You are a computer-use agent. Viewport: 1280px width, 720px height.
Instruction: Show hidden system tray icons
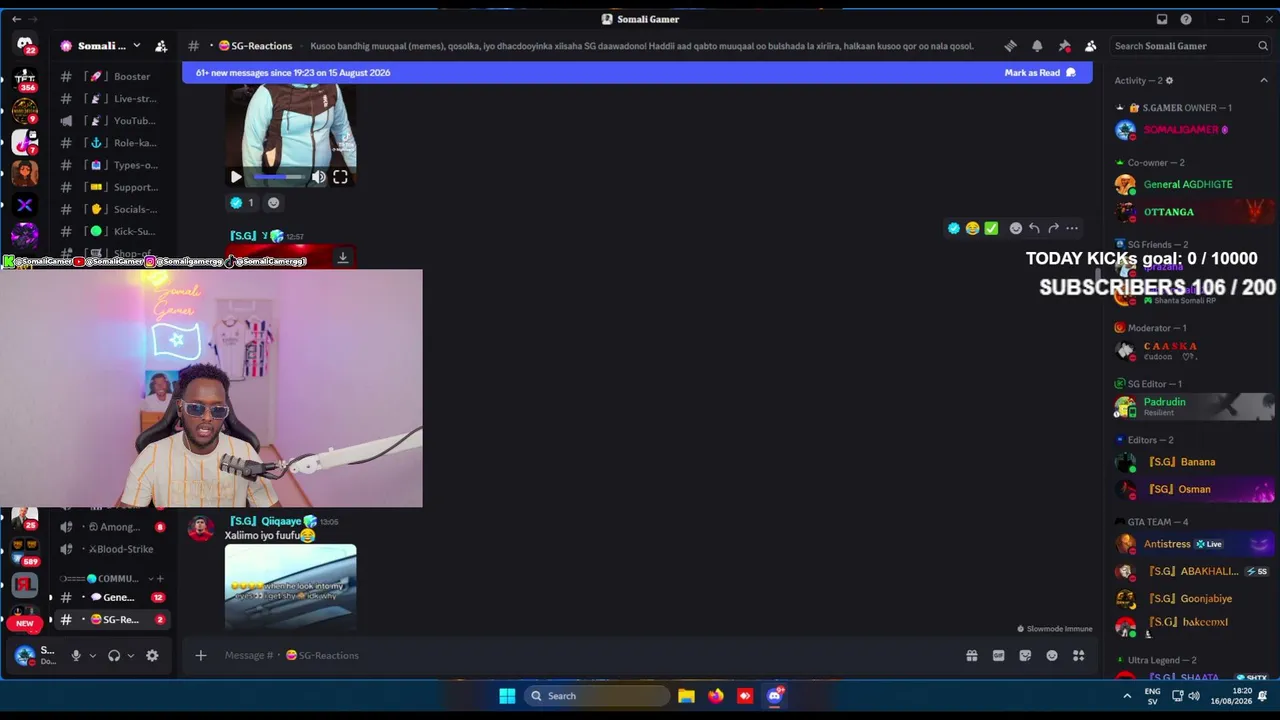pos(1127,696)
